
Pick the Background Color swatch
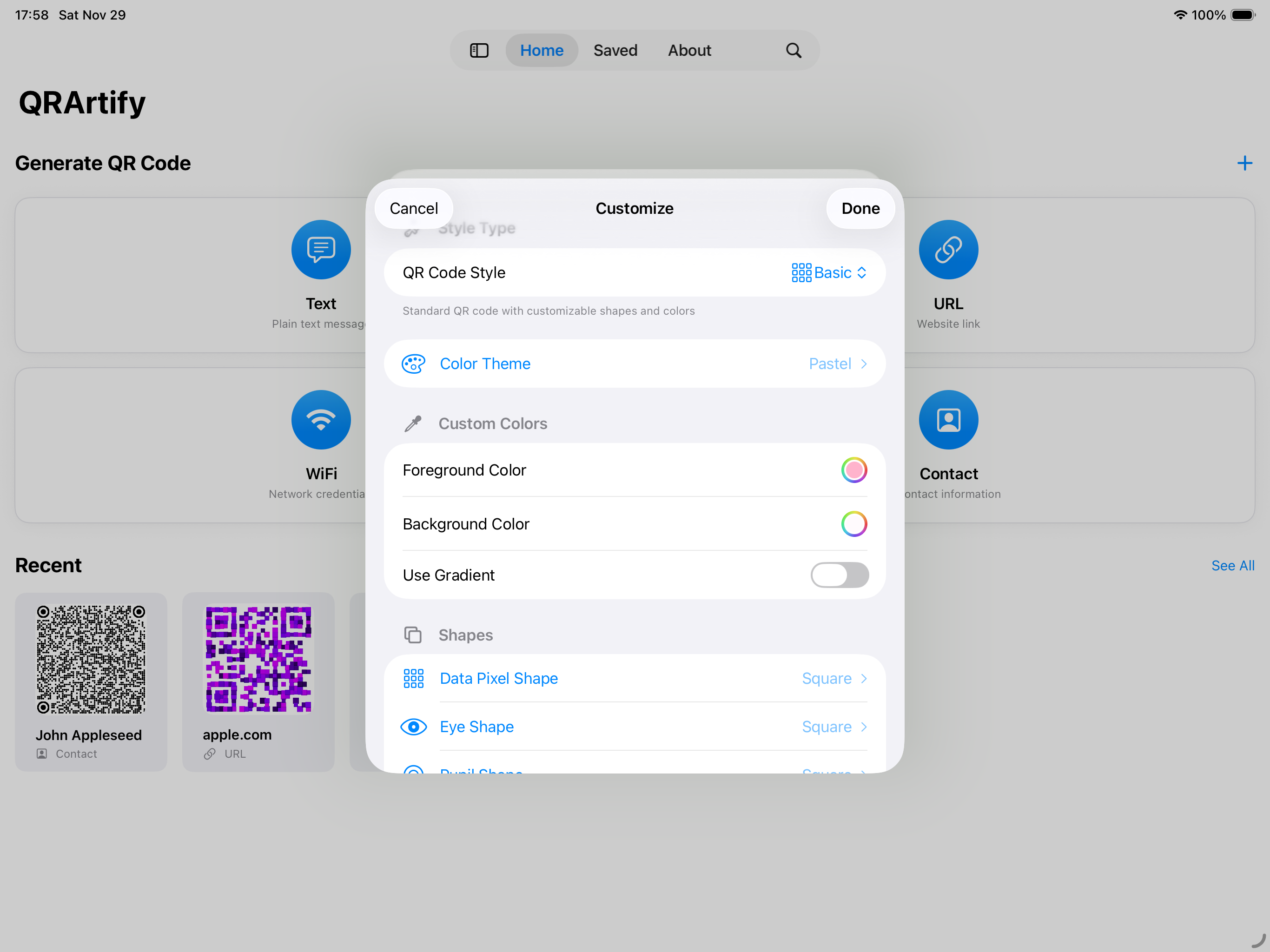pyautogui.click(x=854, y=524)
